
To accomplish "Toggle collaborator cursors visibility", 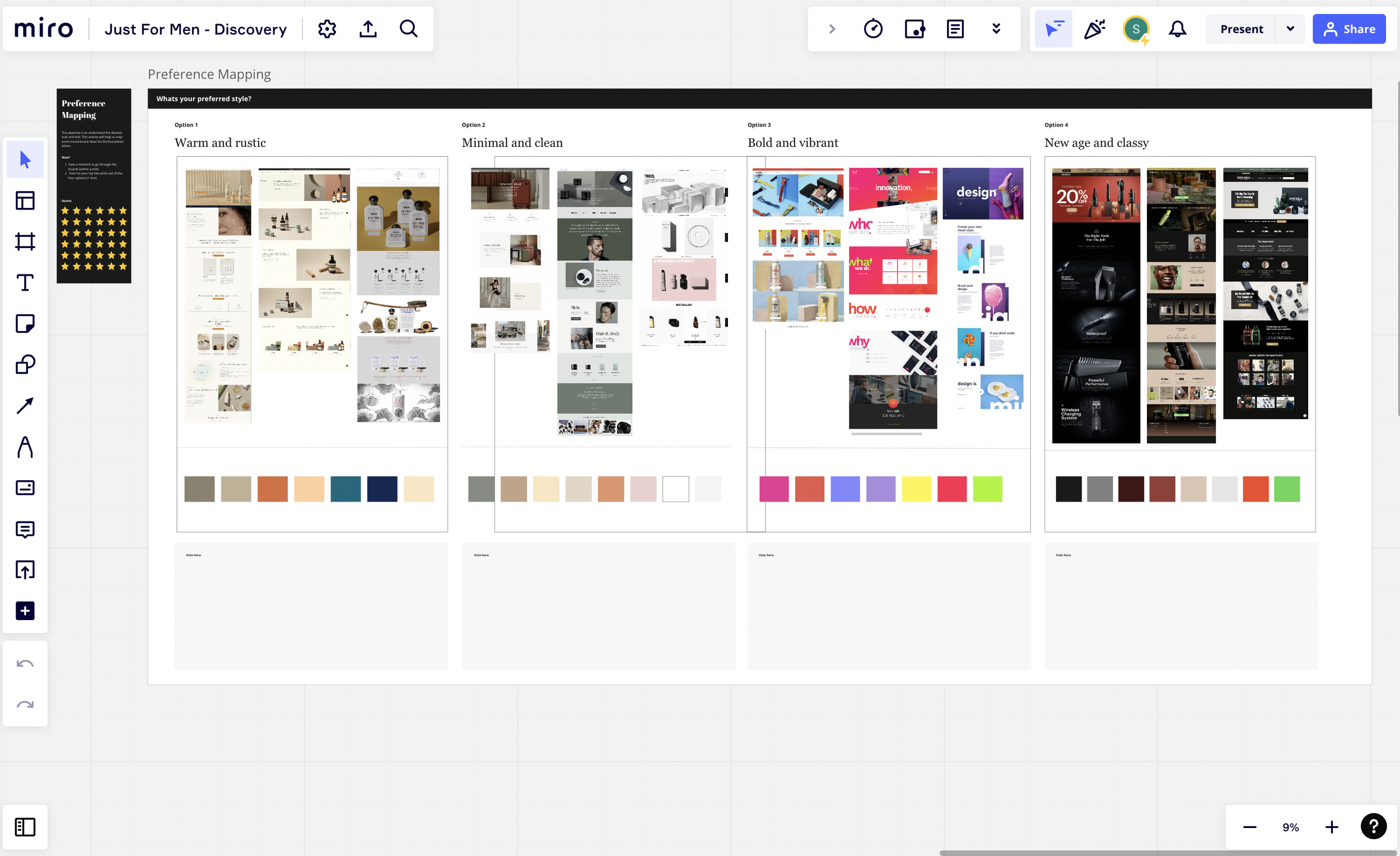I will (1053, 29).
